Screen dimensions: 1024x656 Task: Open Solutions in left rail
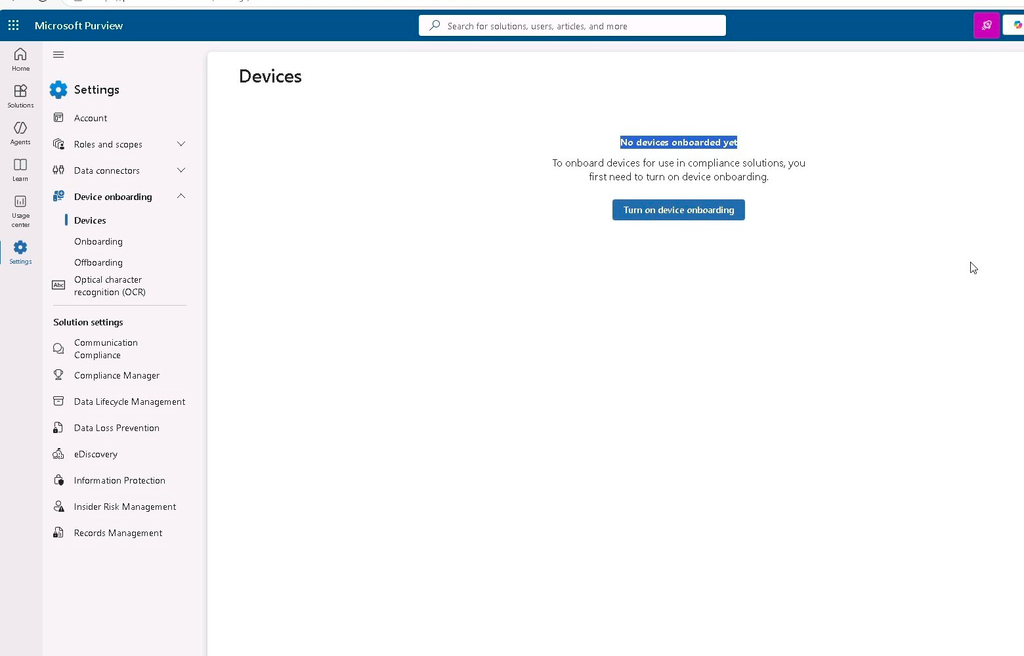coord(20,96)
